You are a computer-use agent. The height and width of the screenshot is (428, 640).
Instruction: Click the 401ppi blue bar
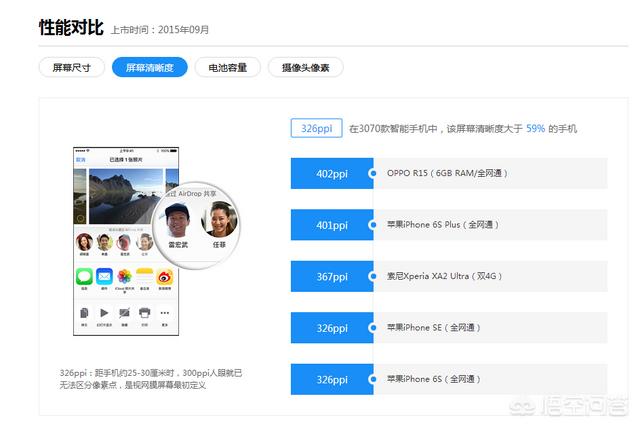click(x=332, y=225)
